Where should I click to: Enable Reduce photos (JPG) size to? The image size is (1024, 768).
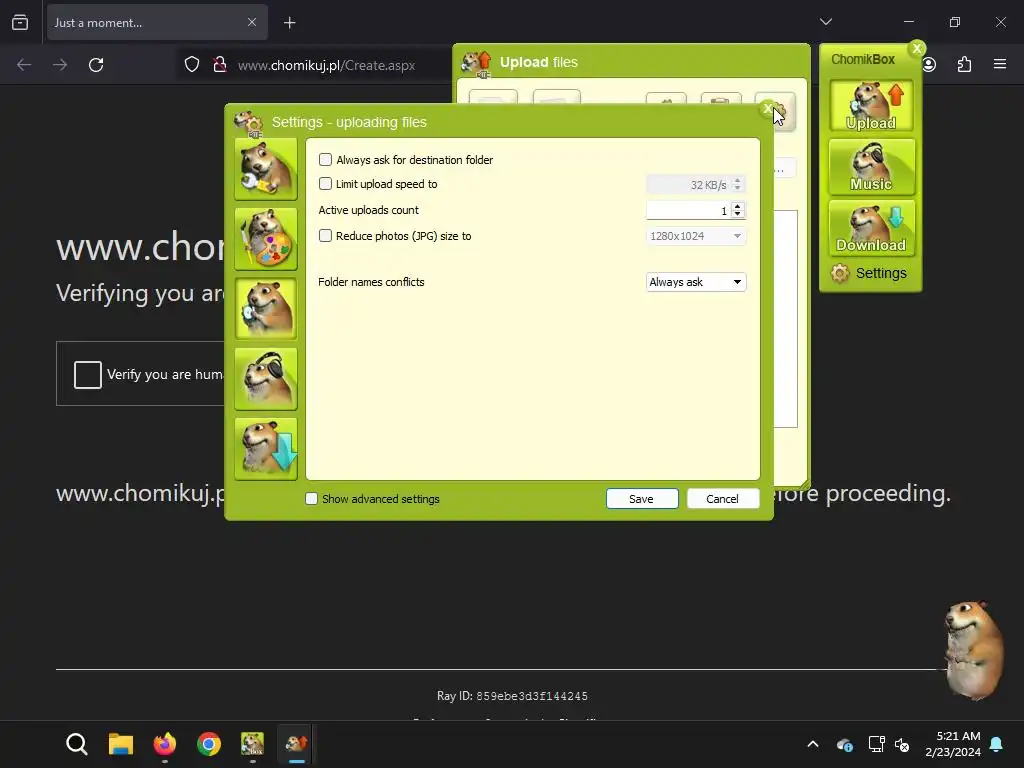(325, 236)
